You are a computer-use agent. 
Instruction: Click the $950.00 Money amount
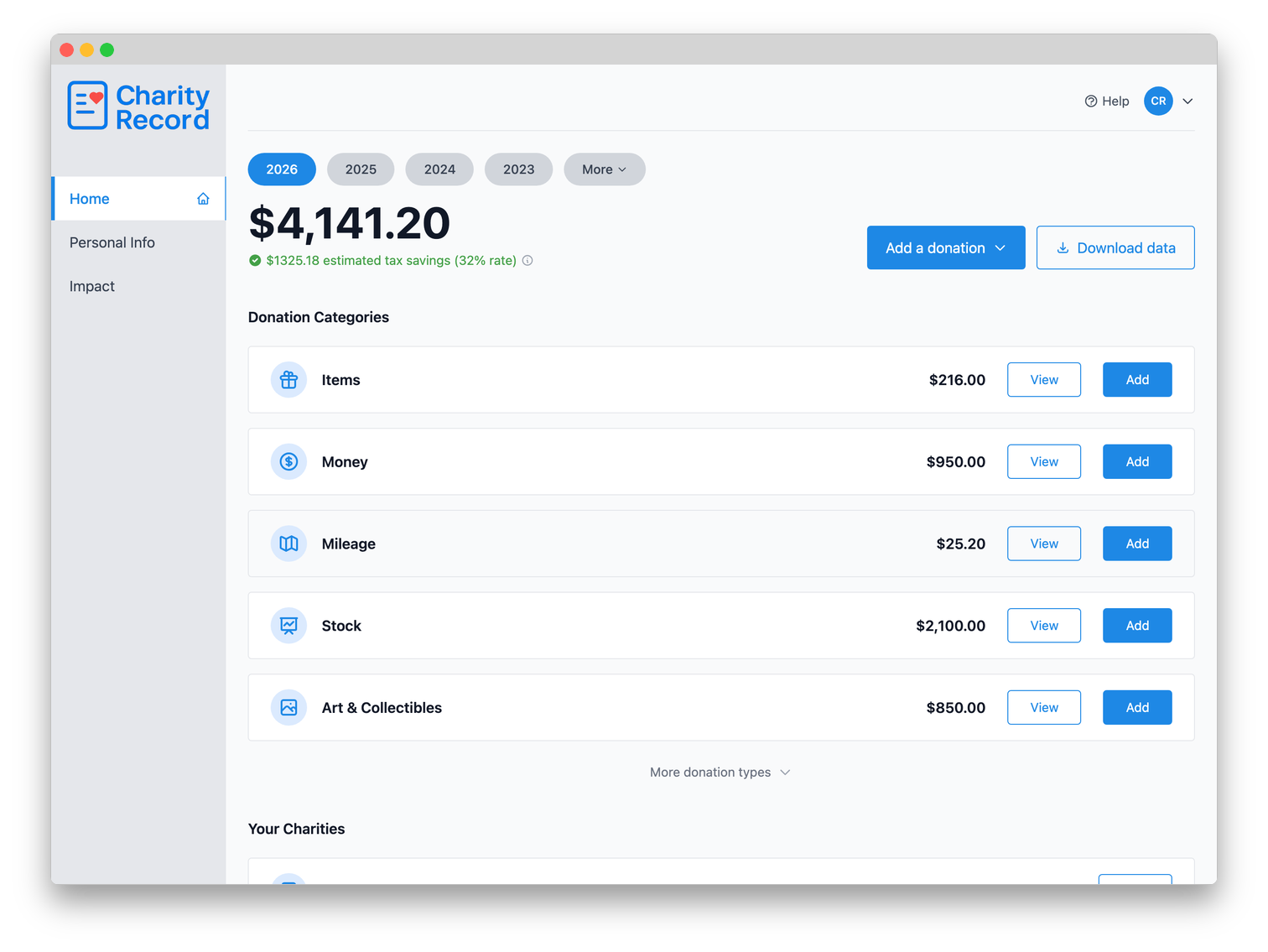[956, 462]
